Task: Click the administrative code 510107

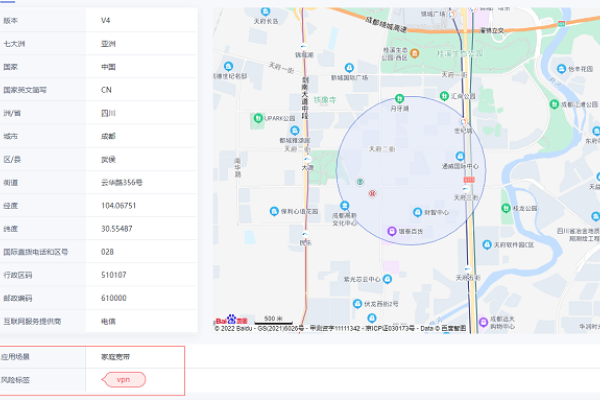Action: [x=114, y=275]
